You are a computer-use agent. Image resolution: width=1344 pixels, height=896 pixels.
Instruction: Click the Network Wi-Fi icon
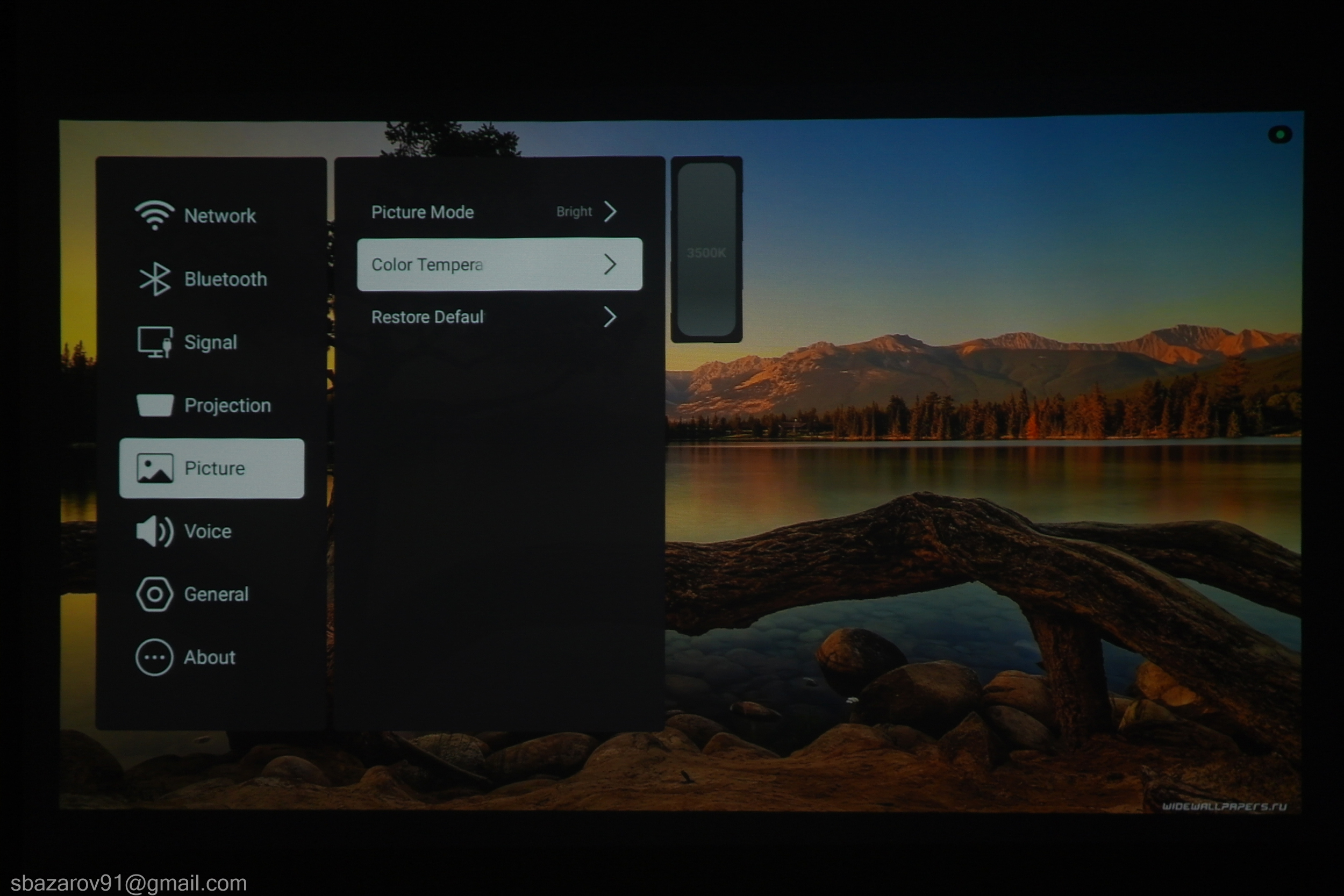coord(154,216)
